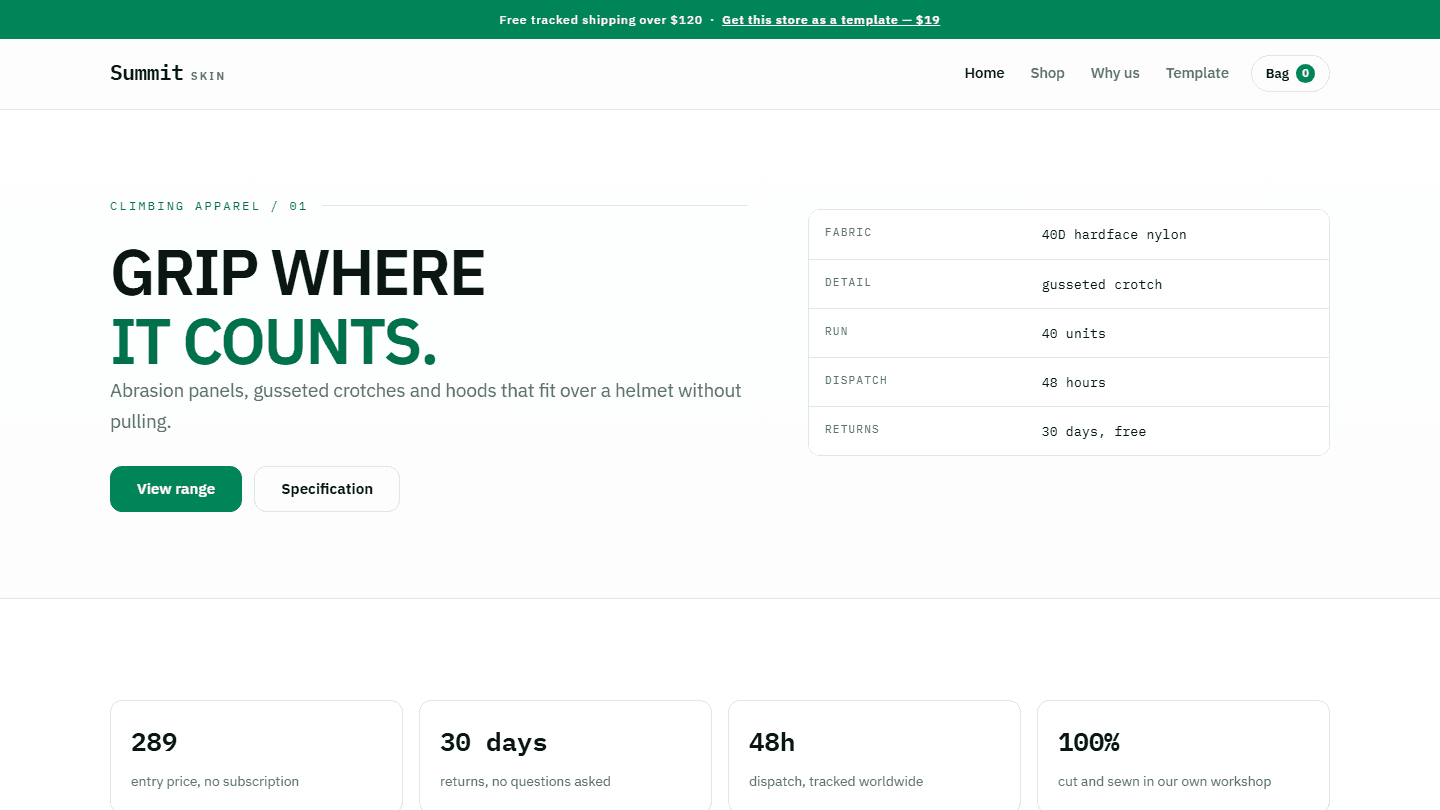Click 'cut and sewn in our own workshop' caption

pyautogui.click(x=1165, y=782)
